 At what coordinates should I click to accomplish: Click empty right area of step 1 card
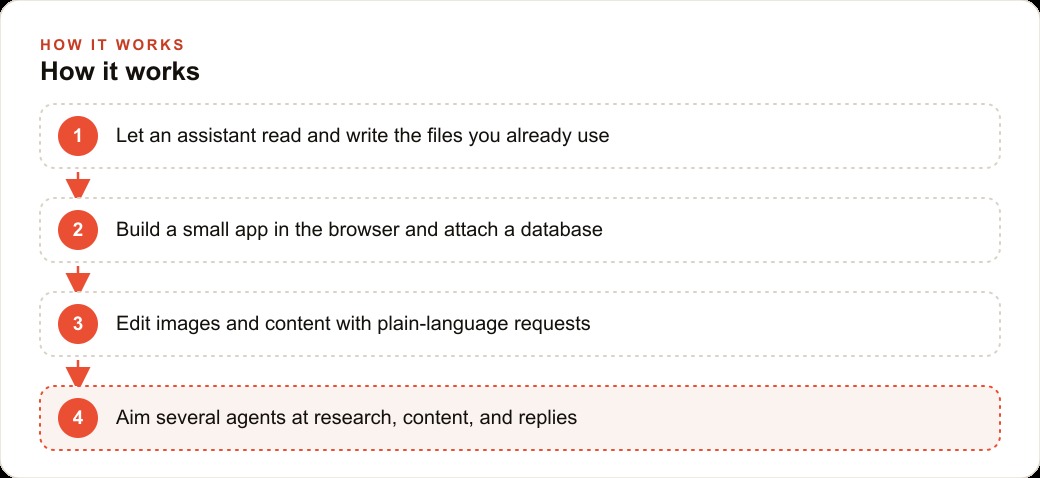click(803, 136)
